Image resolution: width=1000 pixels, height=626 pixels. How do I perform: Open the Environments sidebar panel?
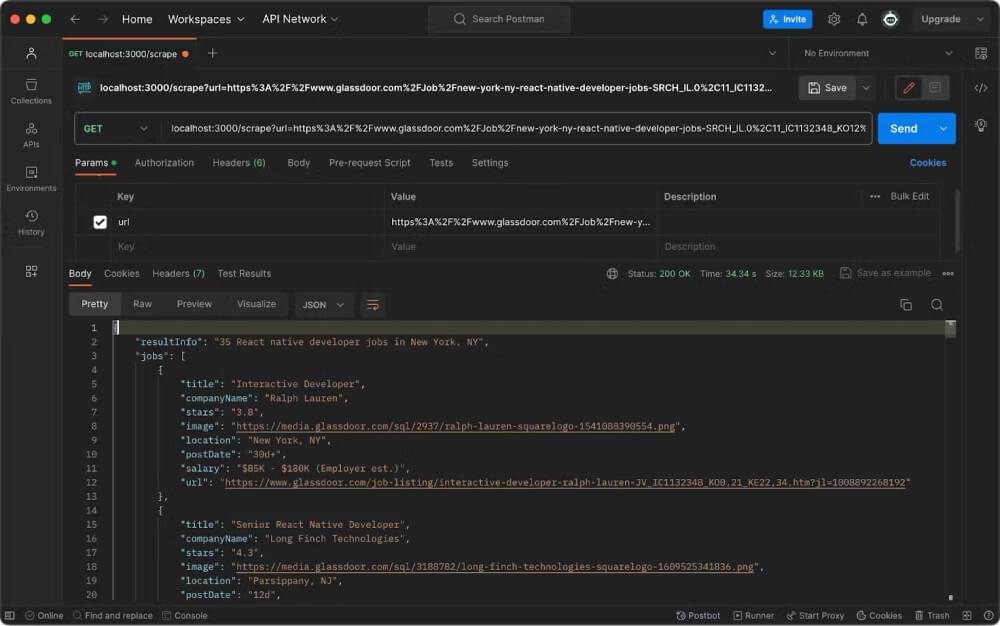[x=31, y=178]
